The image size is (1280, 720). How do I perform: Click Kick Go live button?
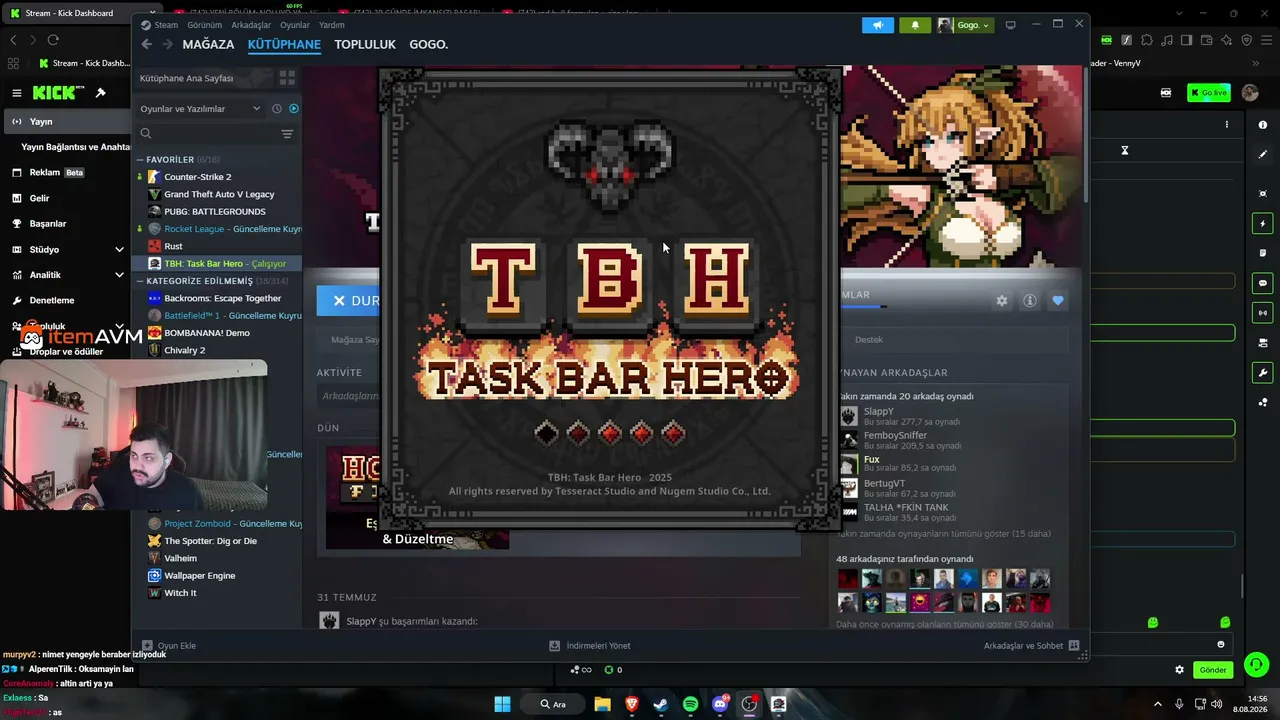[1209, 93]
